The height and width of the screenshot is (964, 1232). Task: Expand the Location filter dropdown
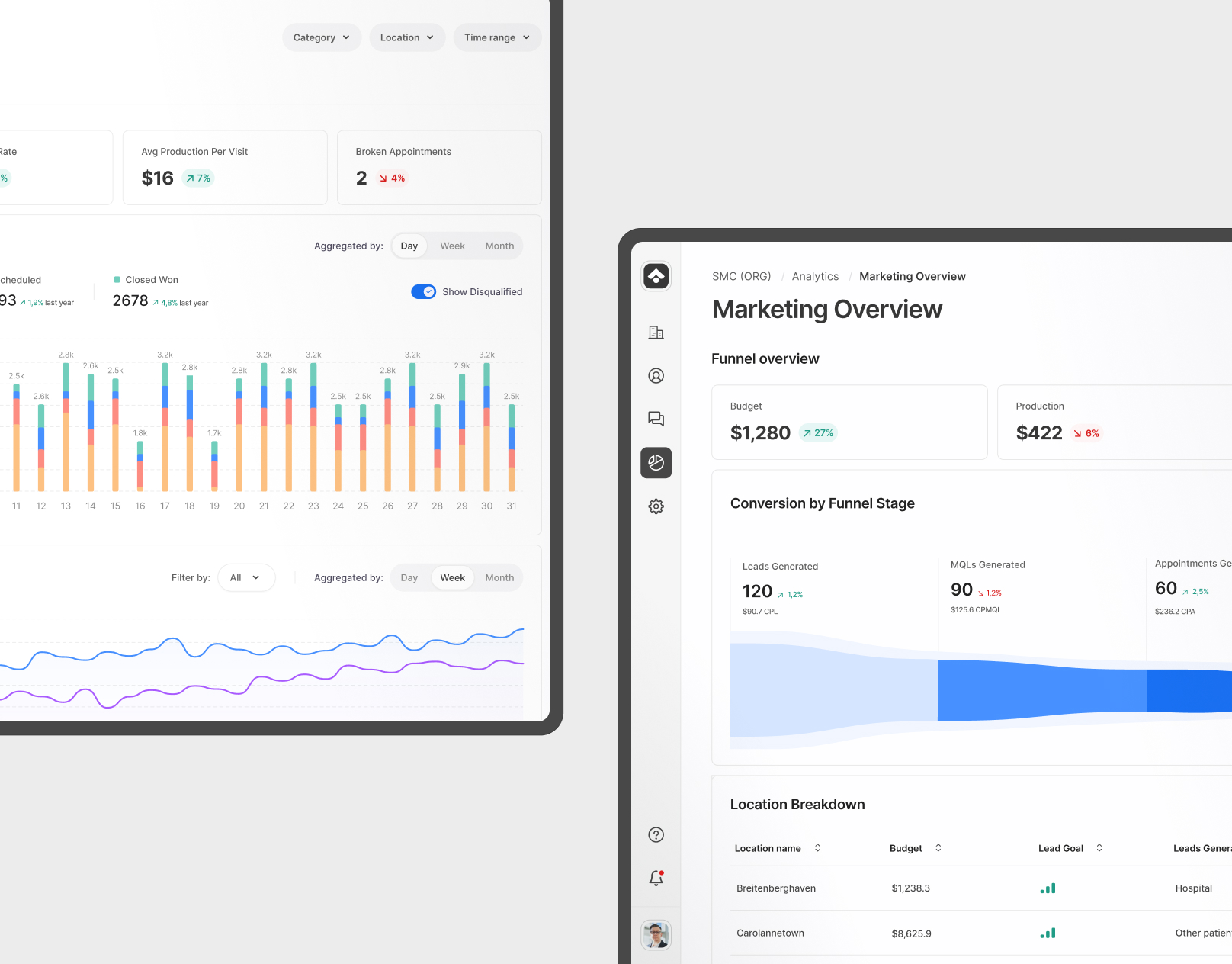(x=407, y=37)
